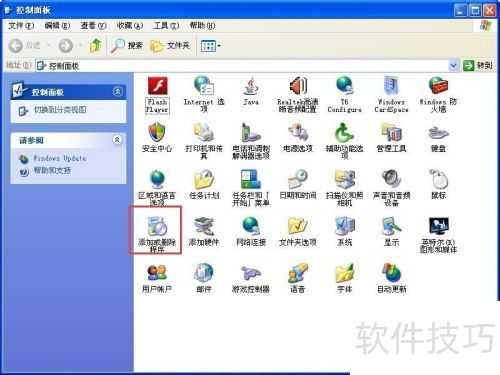
Task: Open 显示 icon
Action: click(x=391, y=226)
